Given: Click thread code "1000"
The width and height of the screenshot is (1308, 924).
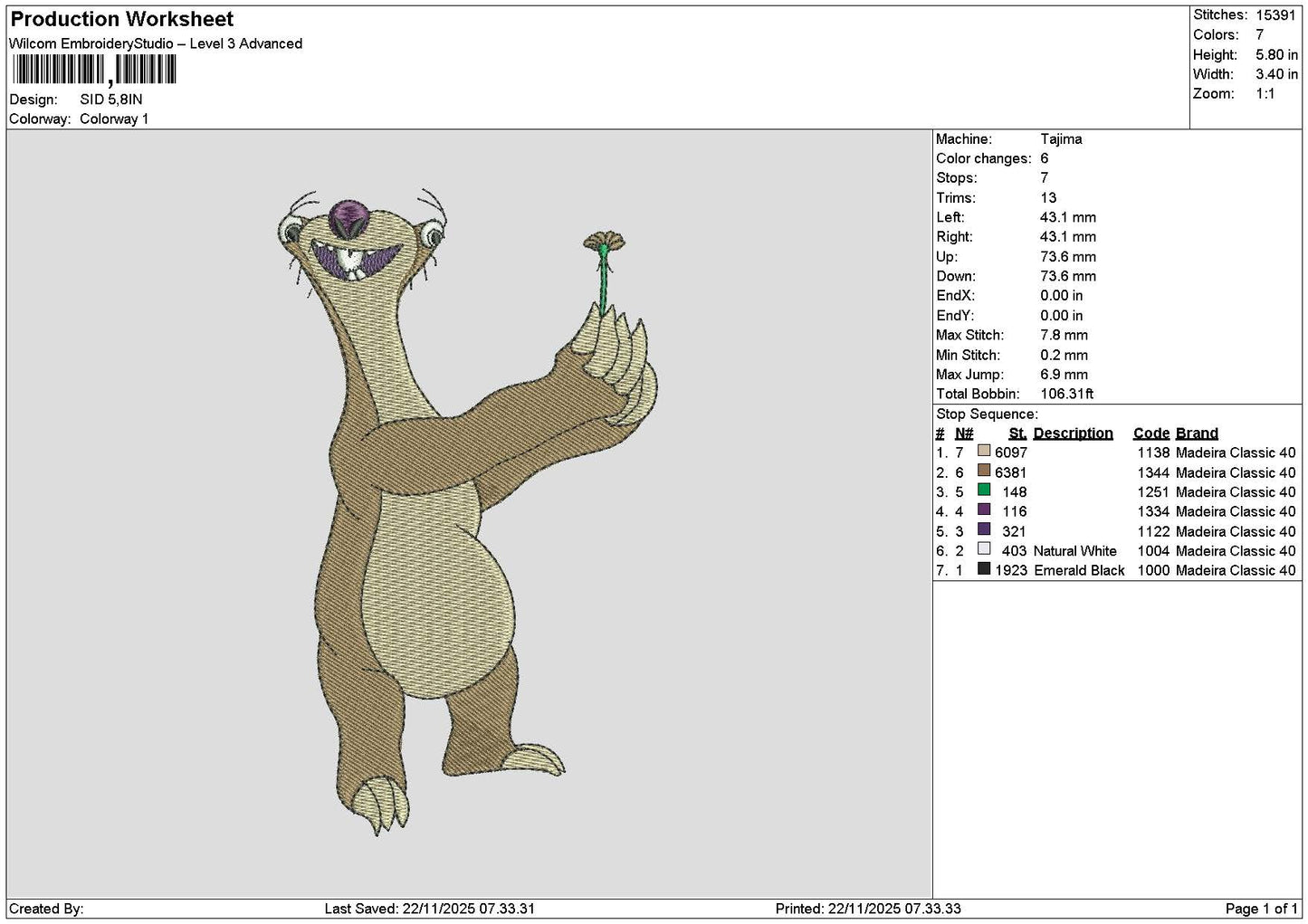Looking at the screenshot, I should [x=1154, y=571].
